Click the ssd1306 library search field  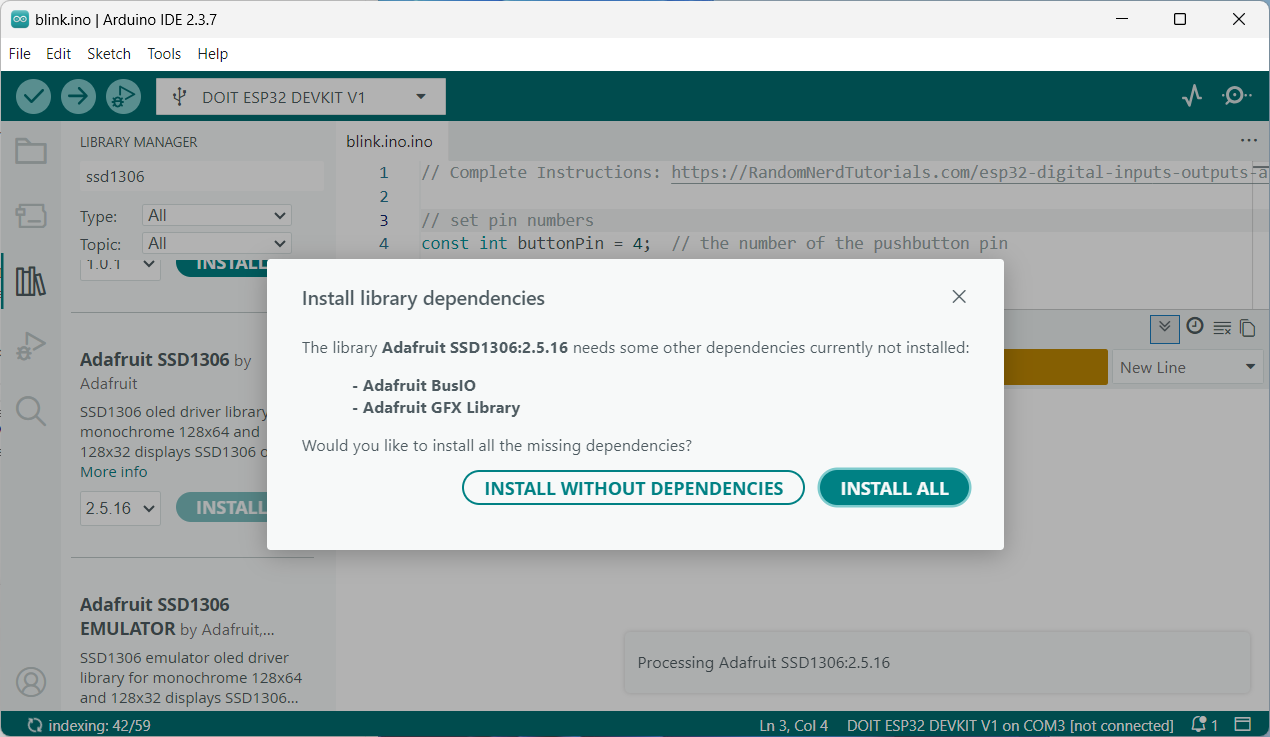click(201, 176)
